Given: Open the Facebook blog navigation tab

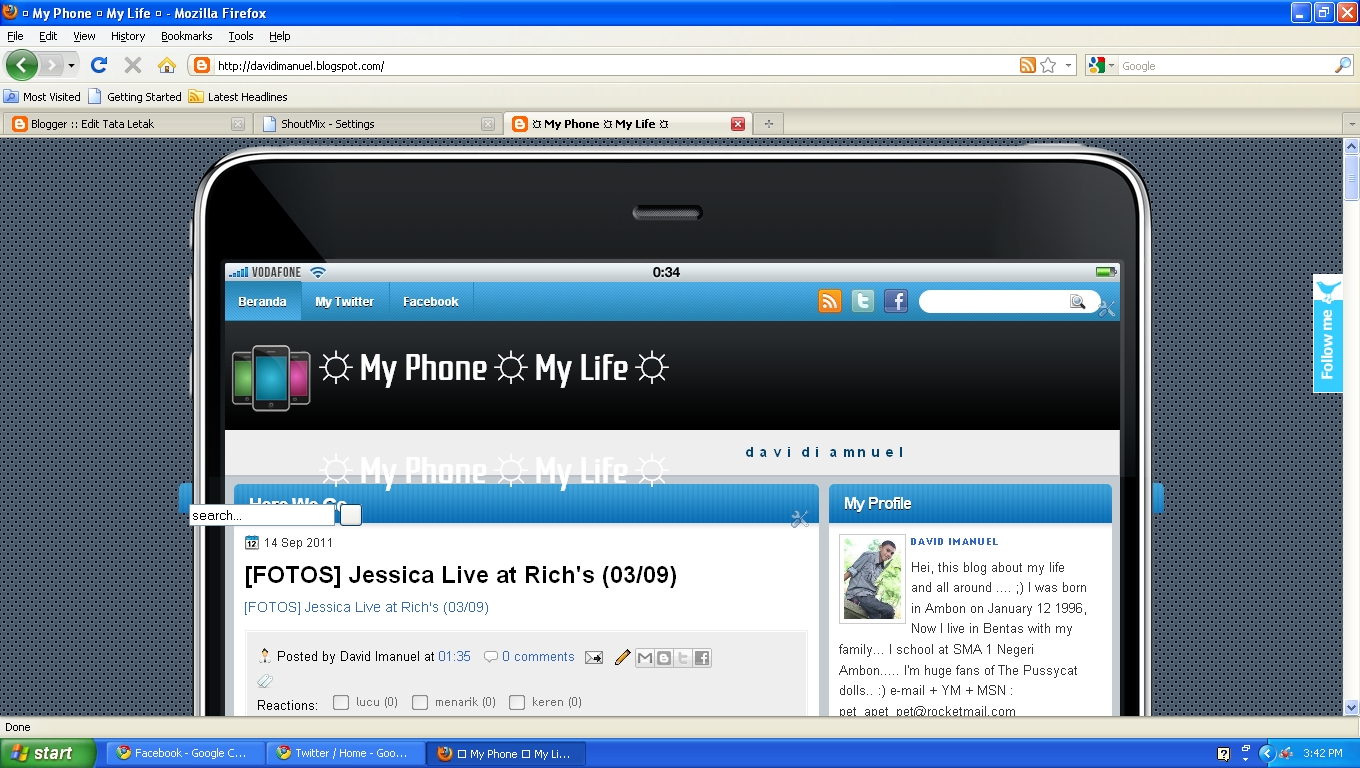Looking at the screenshot, I should click(x=431, y=301).
